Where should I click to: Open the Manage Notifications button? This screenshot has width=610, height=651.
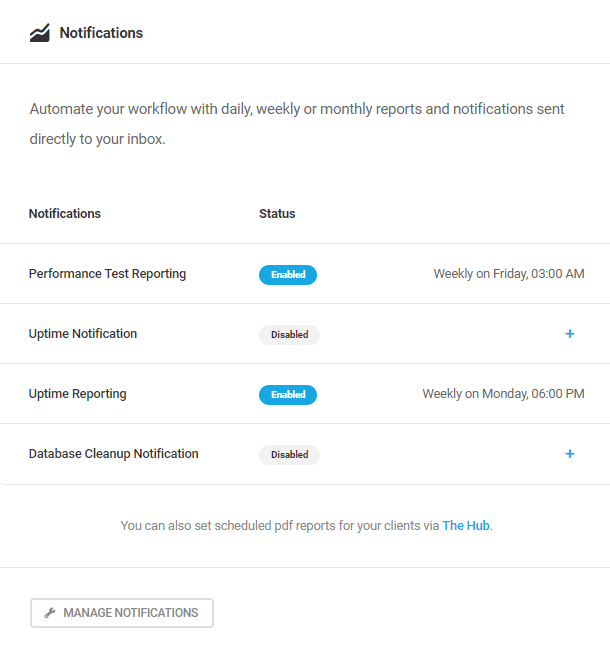tap(122, 613)
